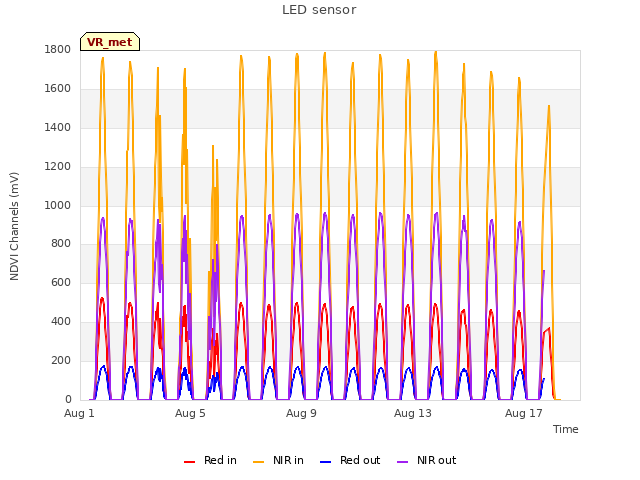Click the 1600 y-axis tick label
The height and width of the screenshot is (480, 640).
(x=58, y=89)
